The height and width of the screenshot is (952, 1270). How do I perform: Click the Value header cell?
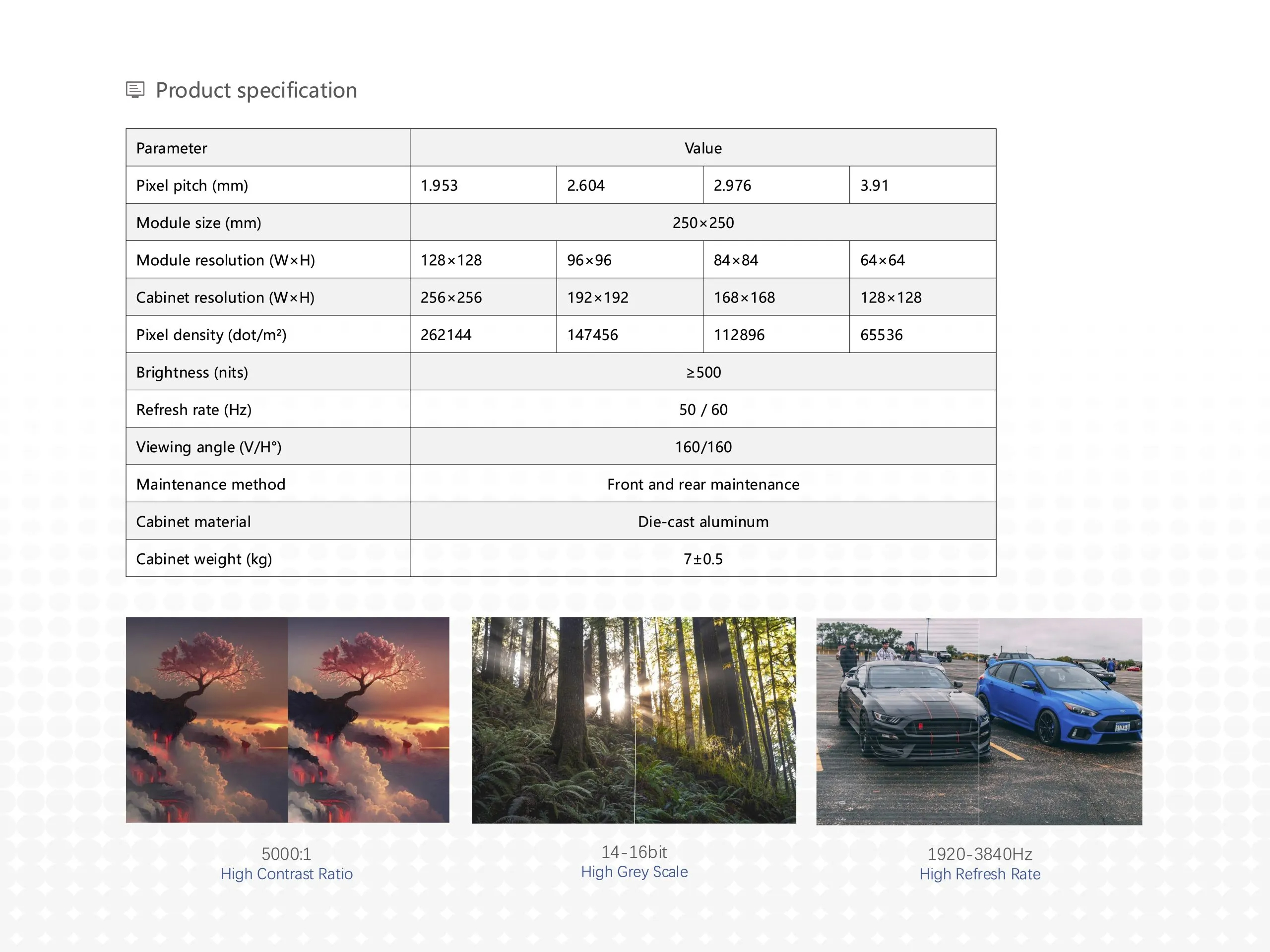coord(703,148)
